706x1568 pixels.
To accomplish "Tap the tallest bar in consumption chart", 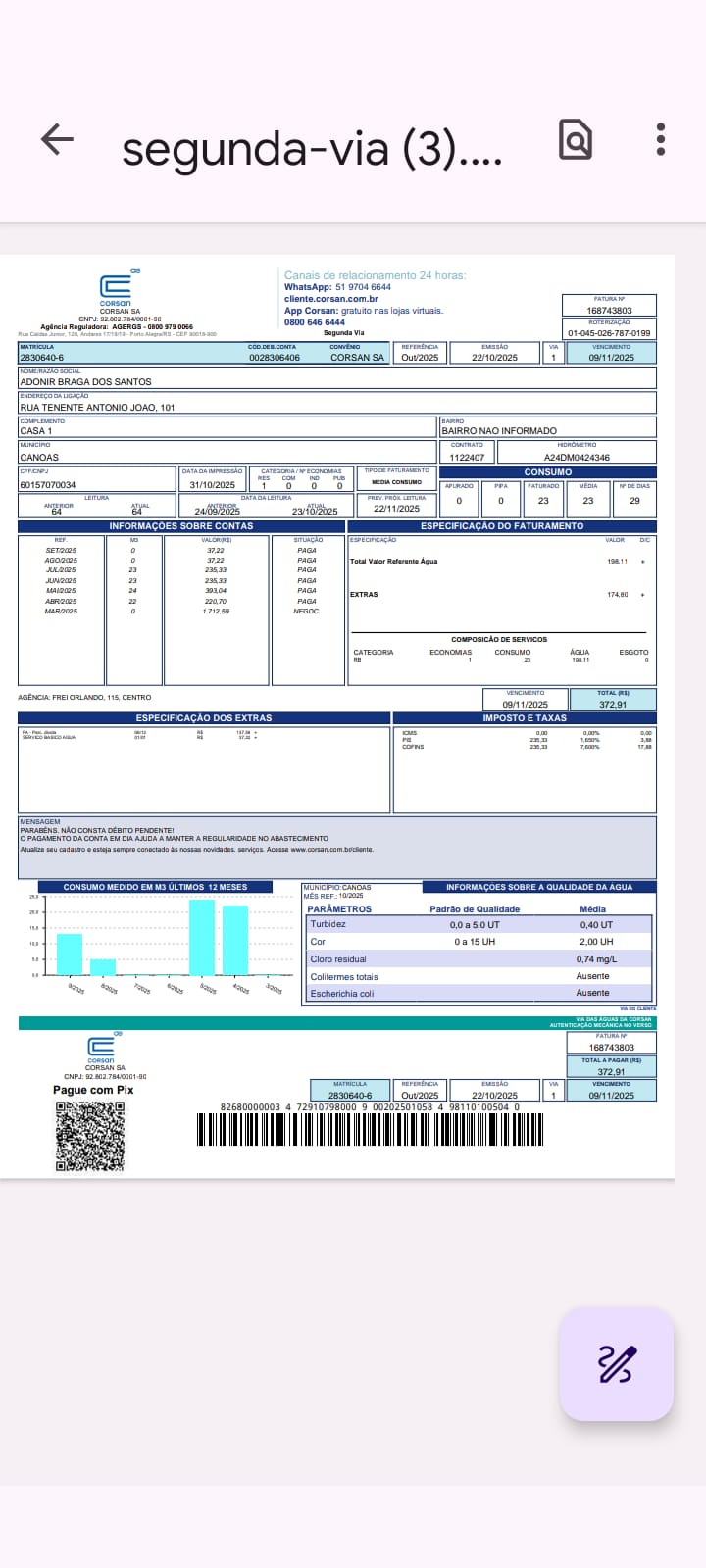I will (202, 937).
